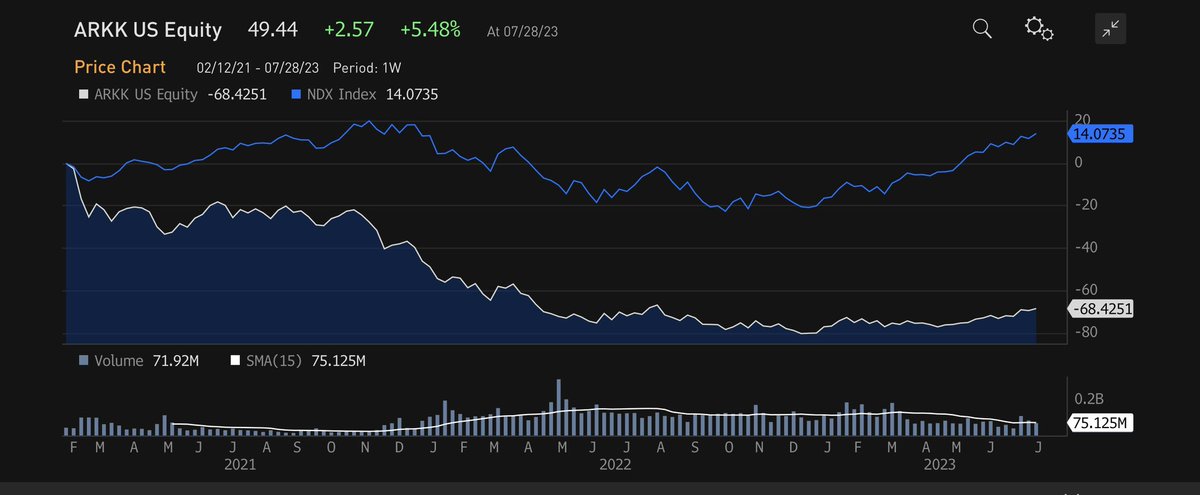Viewport: 1200px width, 495px height.
Task: Click the last price 49.44
Action: coord(272,30)
